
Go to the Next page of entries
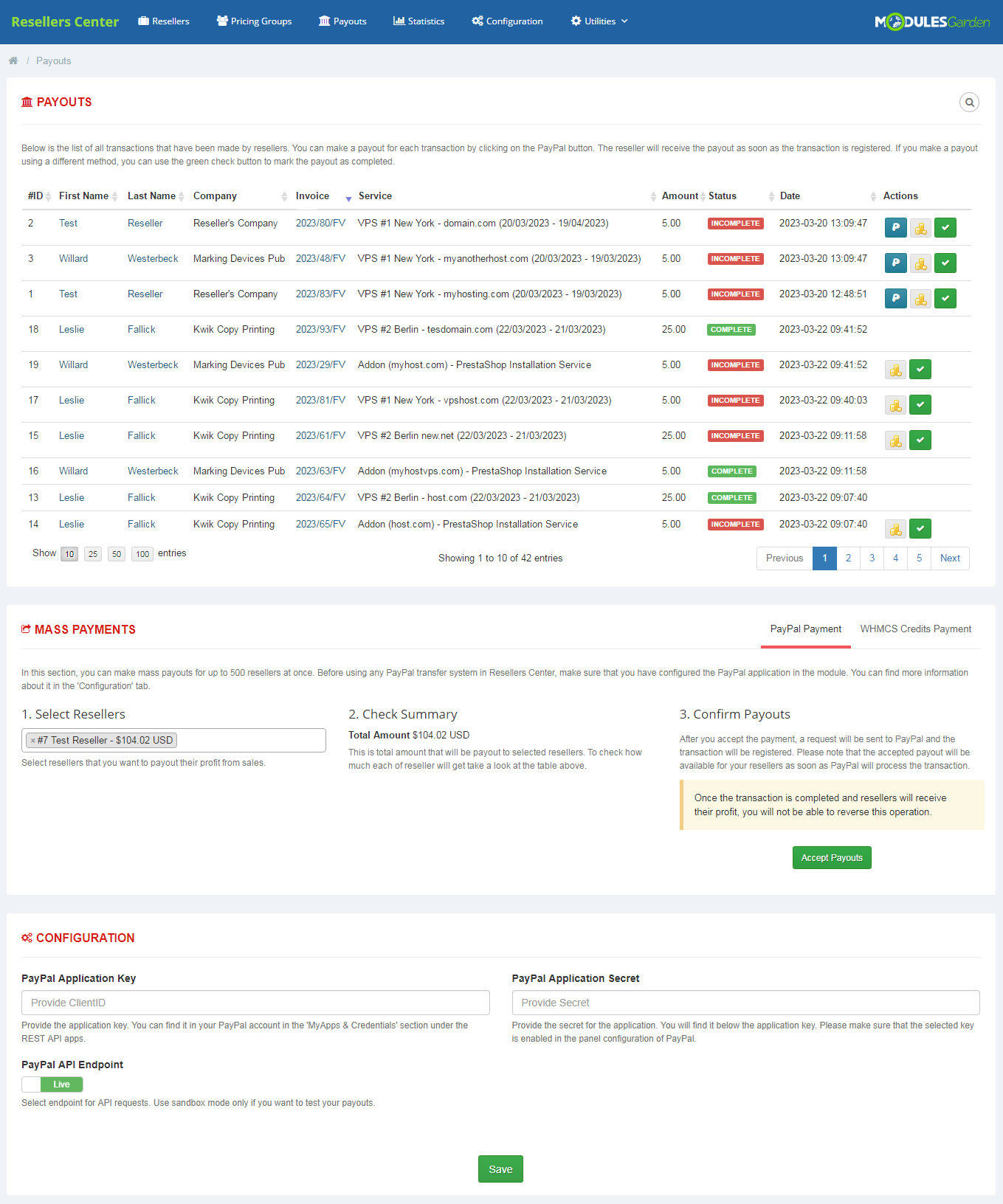tap(950, 558)
